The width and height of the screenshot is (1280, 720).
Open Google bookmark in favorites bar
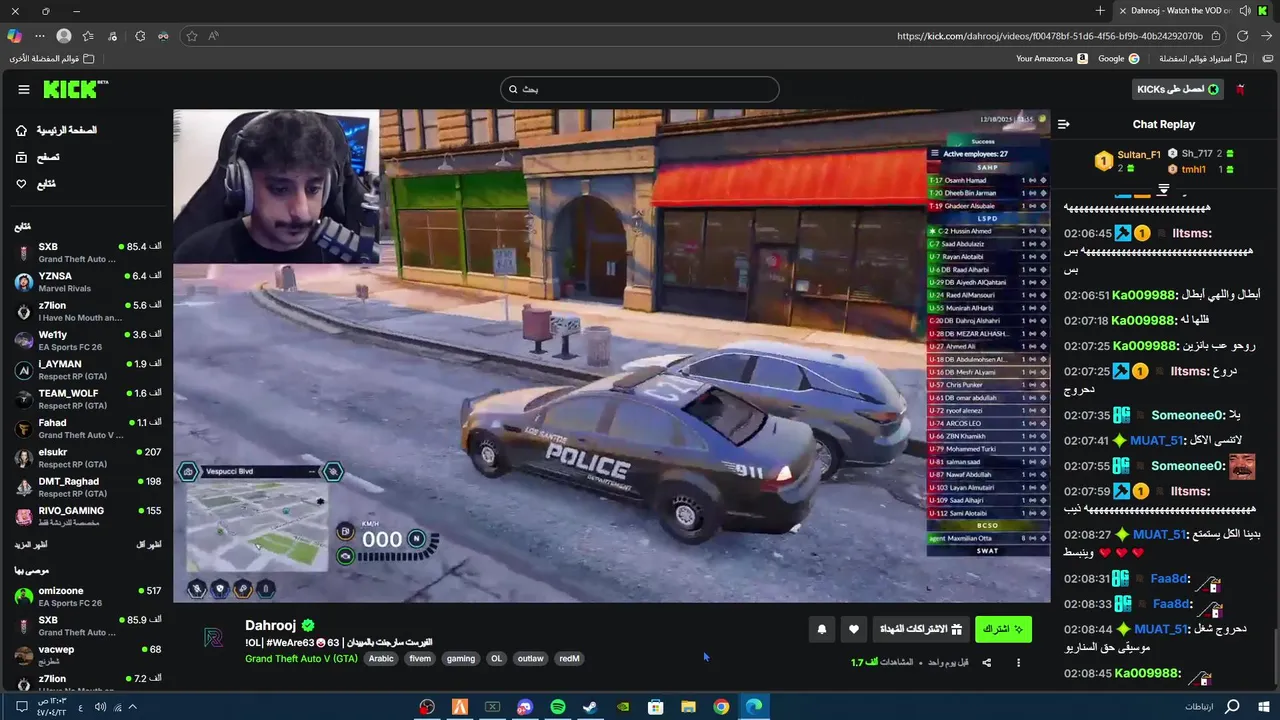(x=1118, y=59)
